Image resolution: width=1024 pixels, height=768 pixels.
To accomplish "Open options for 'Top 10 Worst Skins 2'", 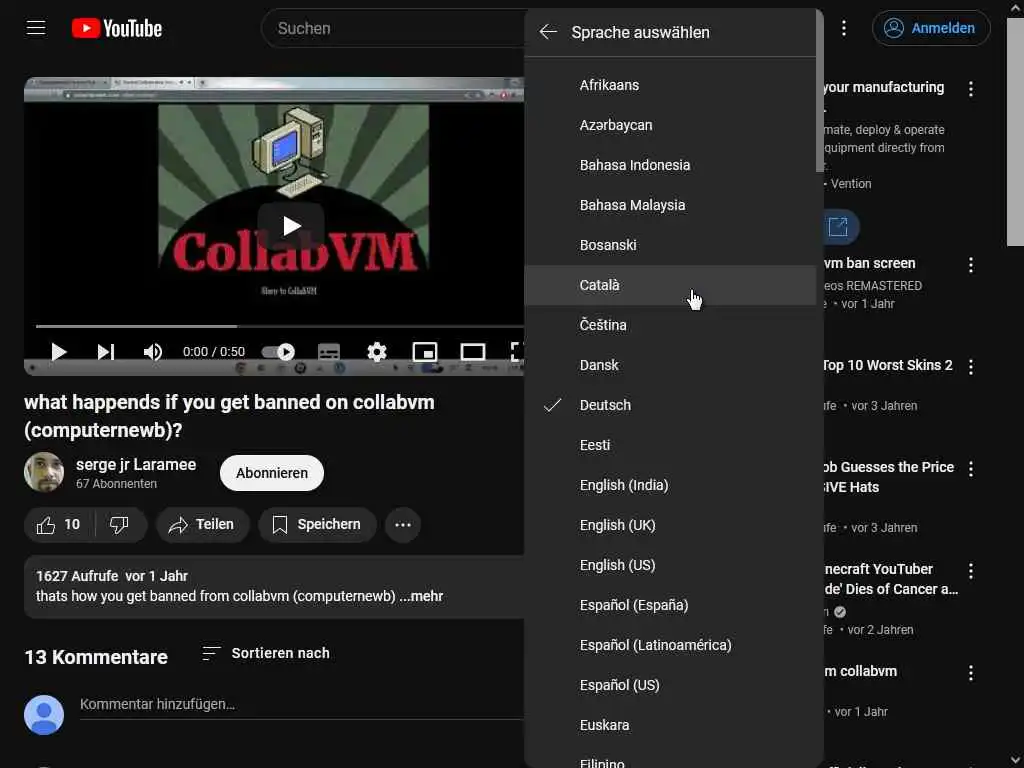I will [971, 367].
